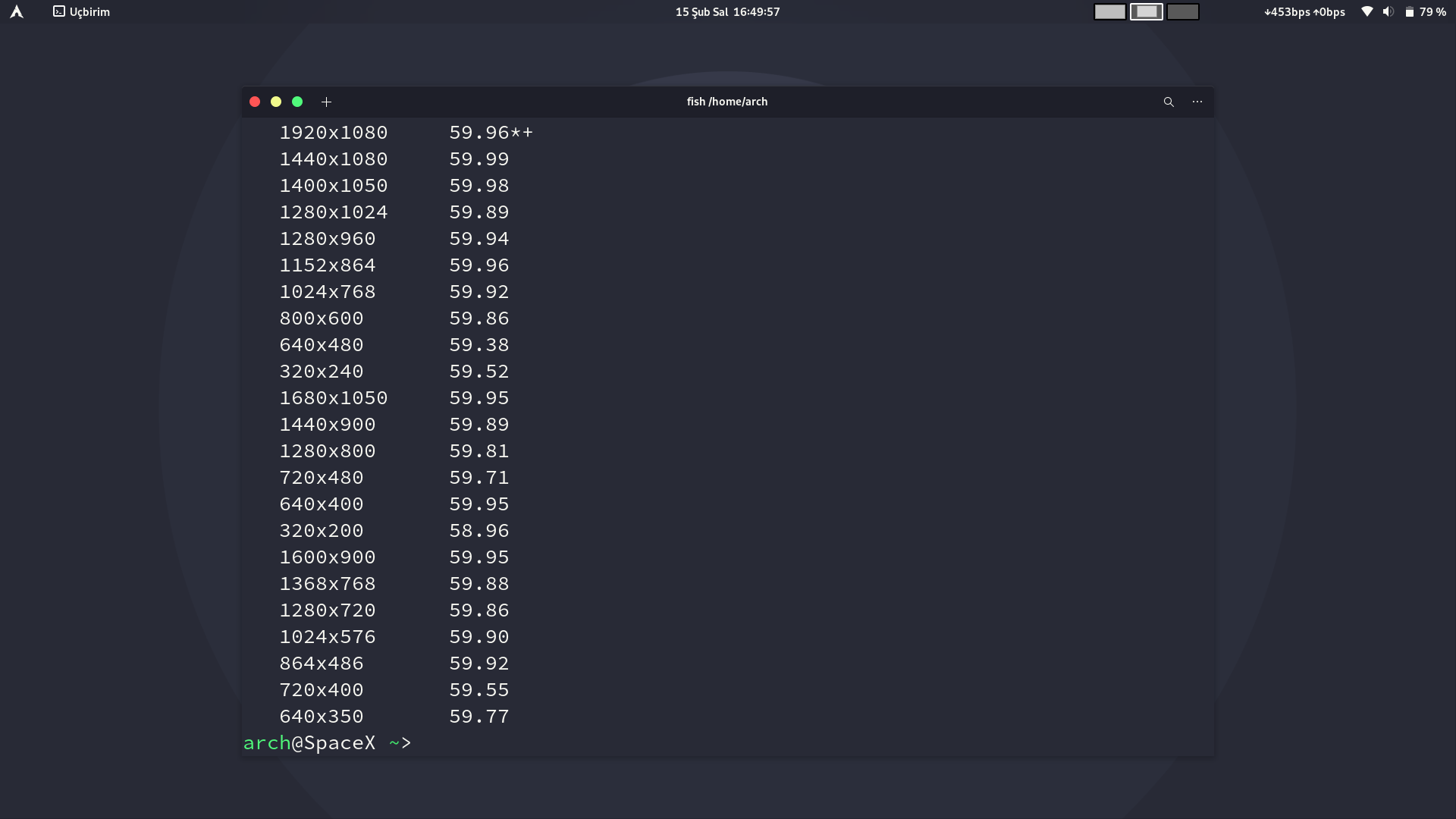Minimize terminal with yellow button
Screen dimensions: 1456x819
coord(276,102)
